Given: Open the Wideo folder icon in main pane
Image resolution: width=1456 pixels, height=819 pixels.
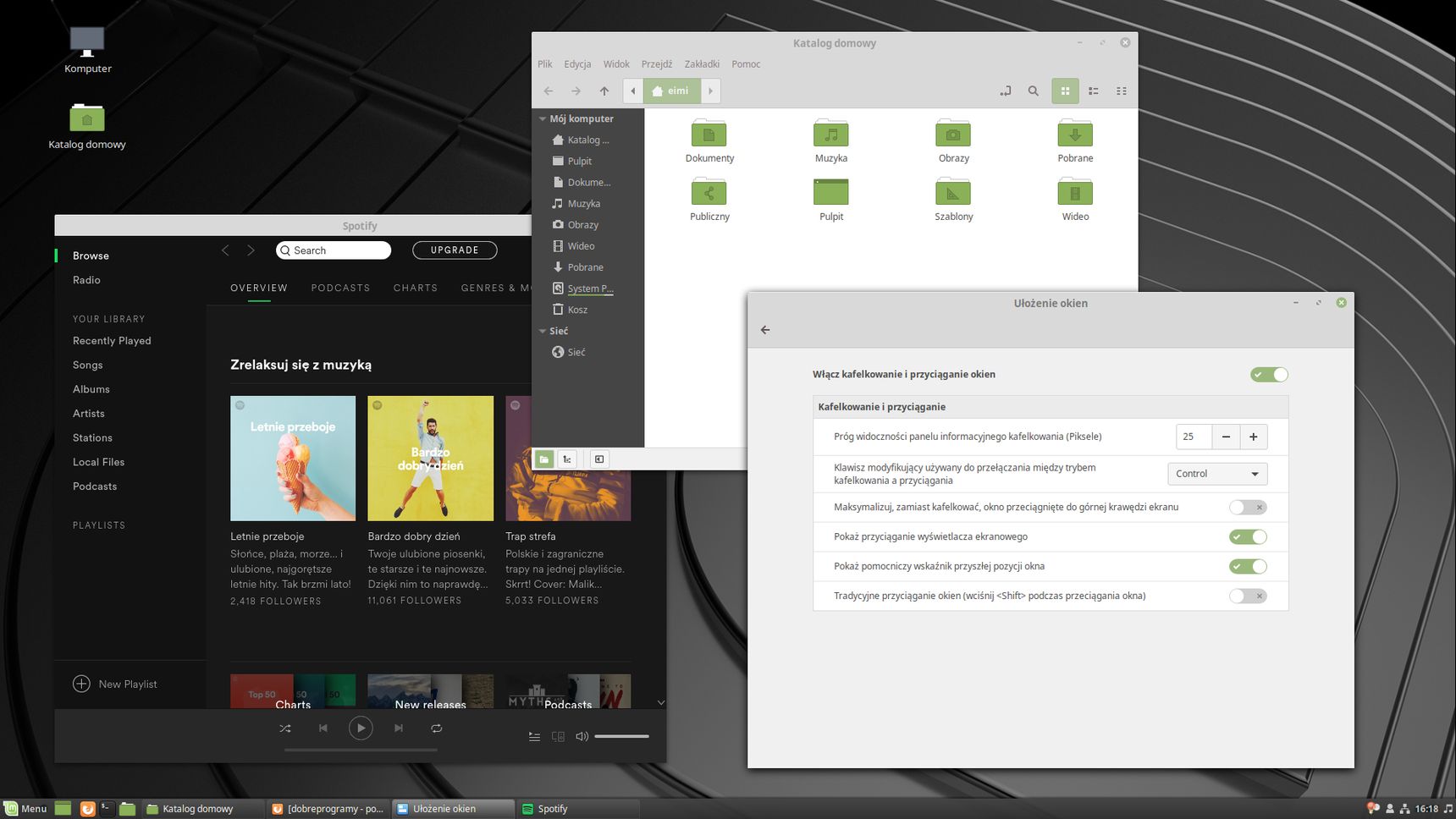Looking at the screenshot, I should [x=1075, y=199].
